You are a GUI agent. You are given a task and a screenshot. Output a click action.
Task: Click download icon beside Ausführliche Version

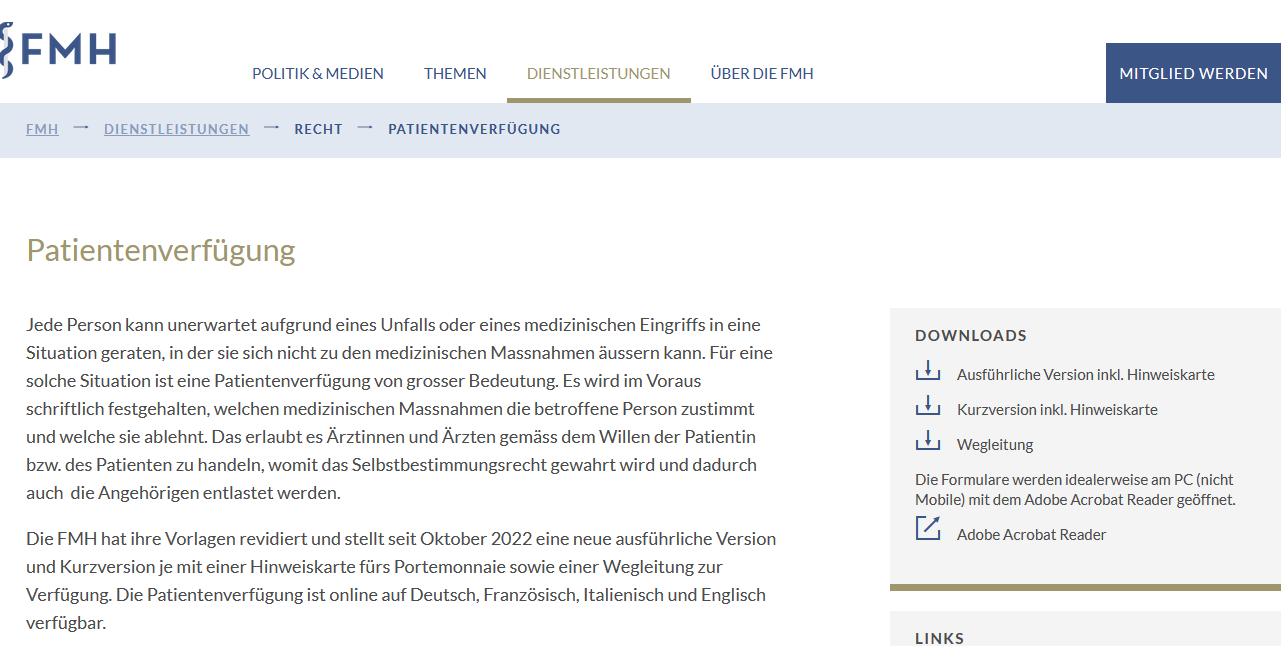click(928, 372)
